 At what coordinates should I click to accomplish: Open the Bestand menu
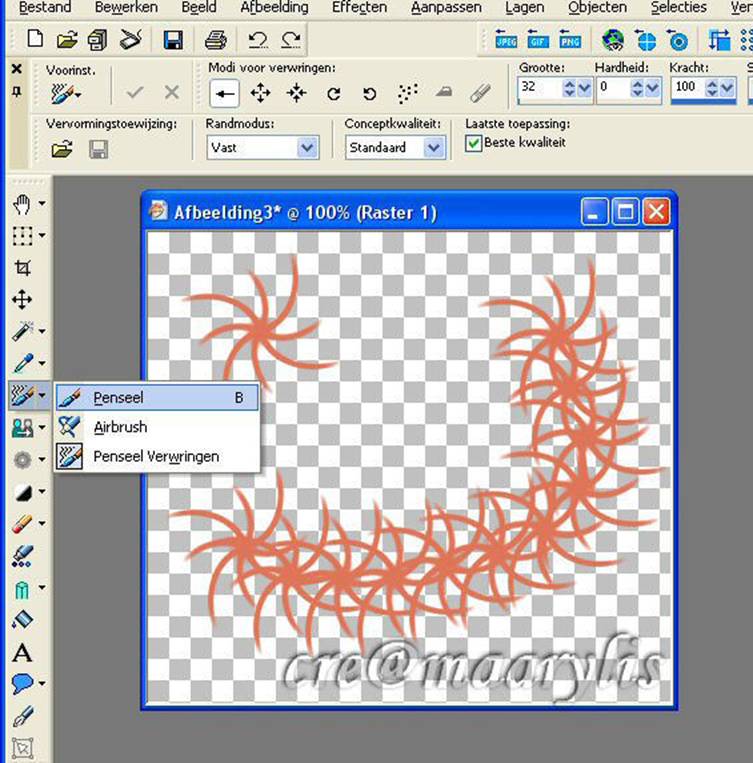45,7
